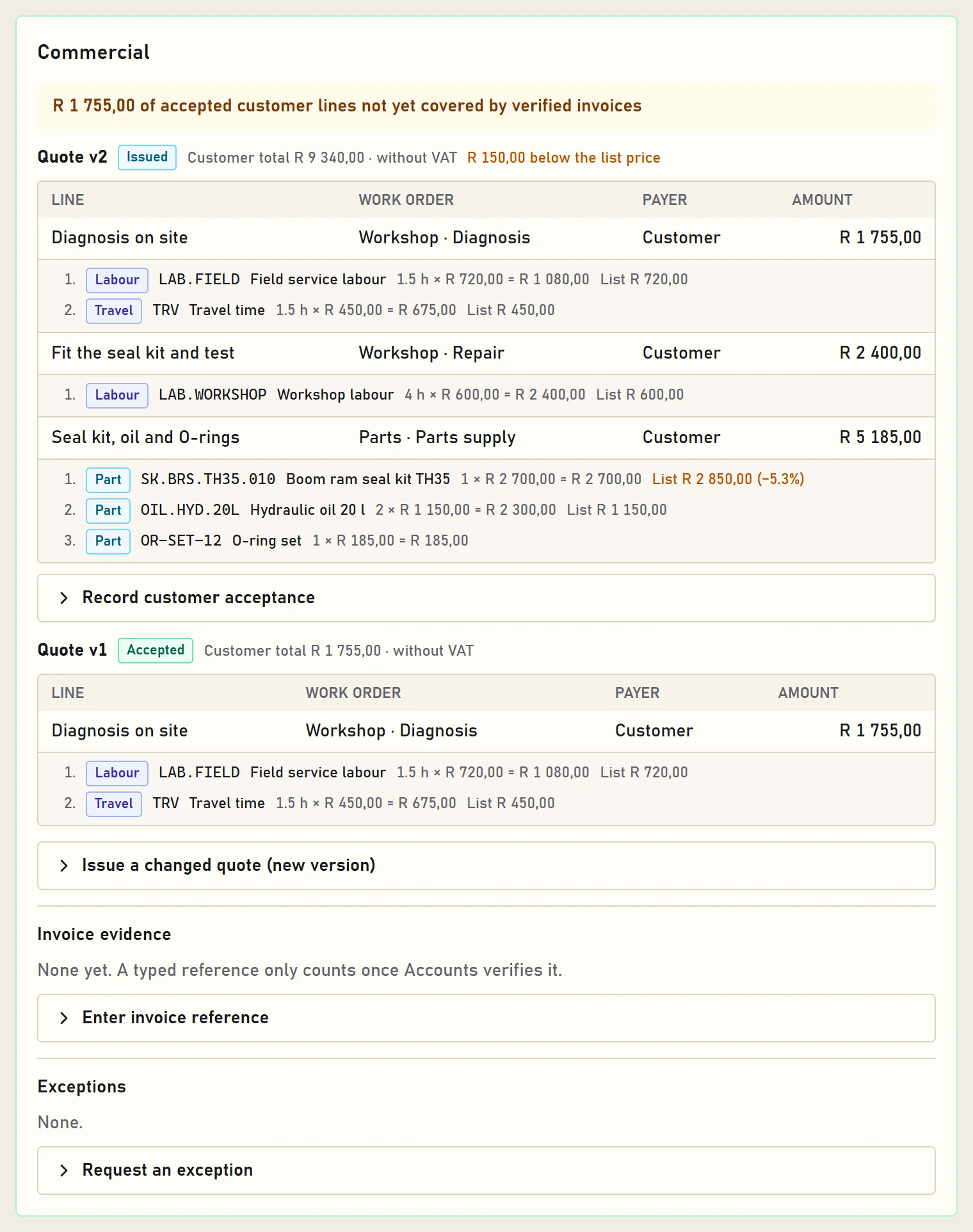Click the OR-SET-12 part code

[x=181, y=541]
